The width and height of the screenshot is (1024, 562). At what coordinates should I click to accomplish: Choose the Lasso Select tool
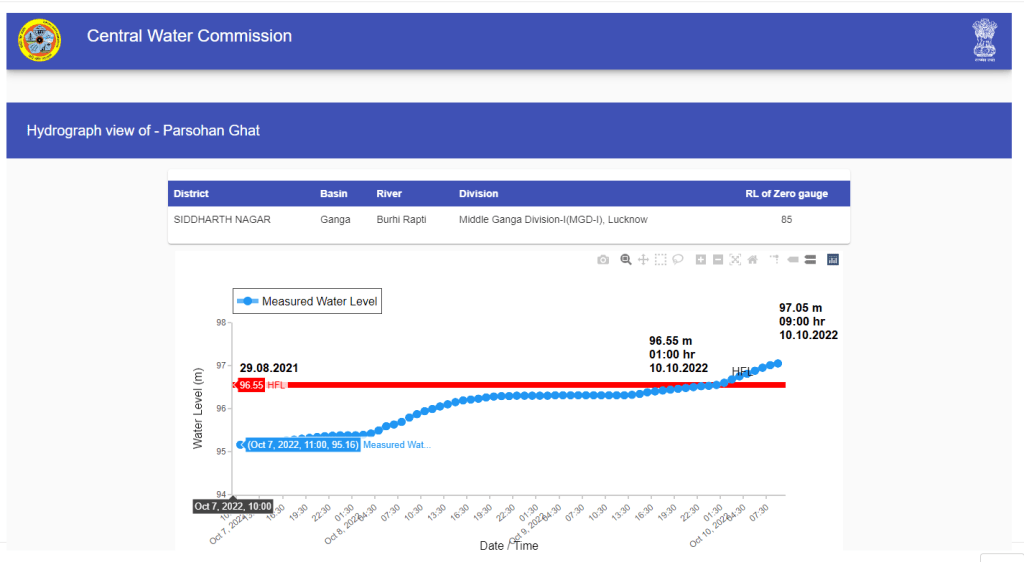point(677,260)
